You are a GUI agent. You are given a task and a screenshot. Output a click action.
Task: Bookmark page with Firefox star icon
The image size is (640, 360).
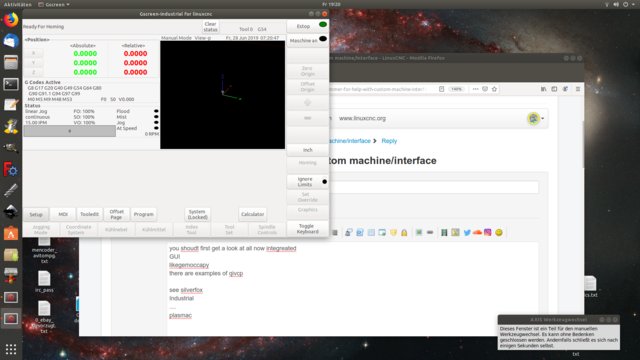tap(494, 89)
